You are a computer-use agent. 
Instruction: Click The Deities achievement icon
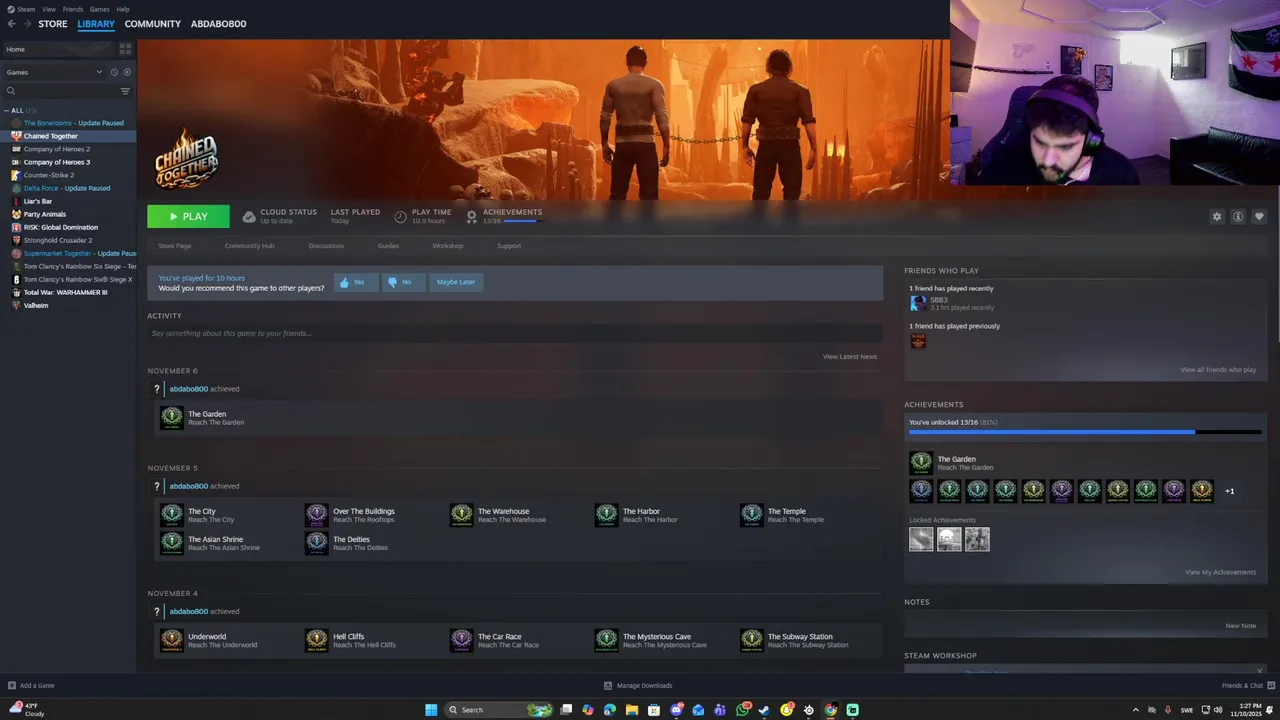click(317, 543)
